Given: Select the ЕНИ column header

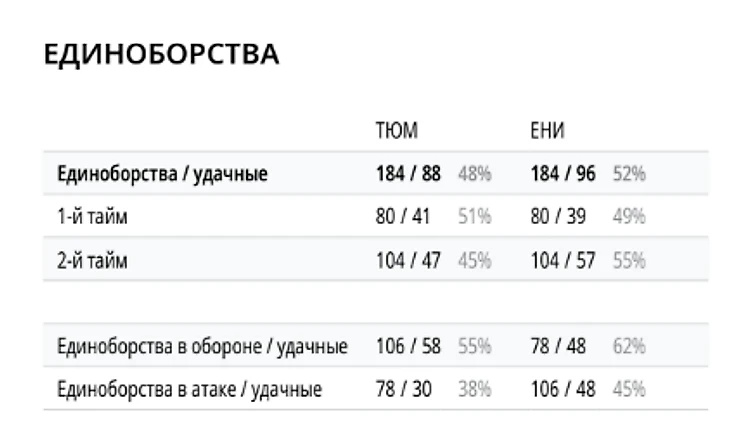Looking at the screenshot, I should click(549, 131).
